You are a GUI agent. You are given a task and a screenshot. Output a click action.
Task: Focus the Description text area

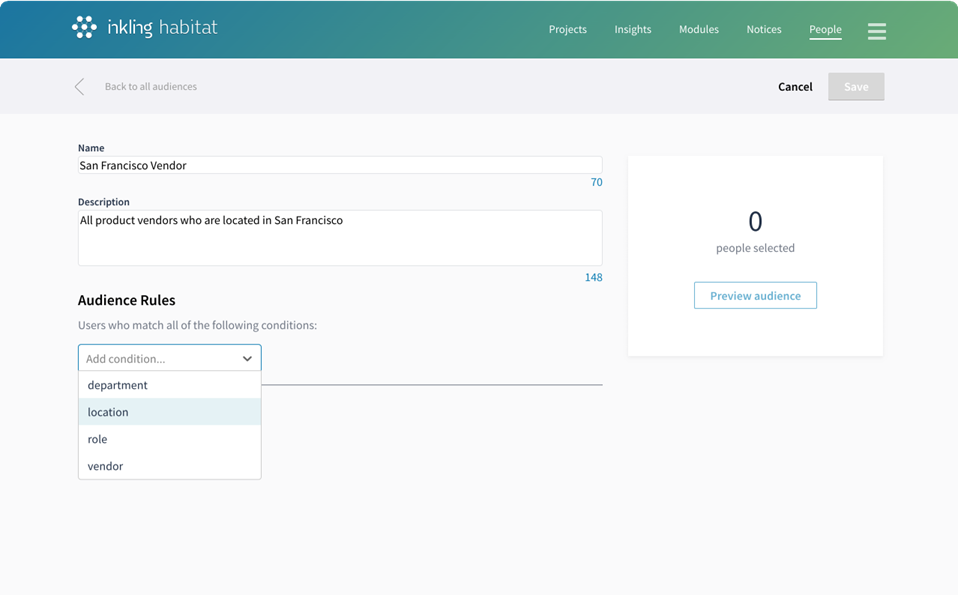[340, 238]
